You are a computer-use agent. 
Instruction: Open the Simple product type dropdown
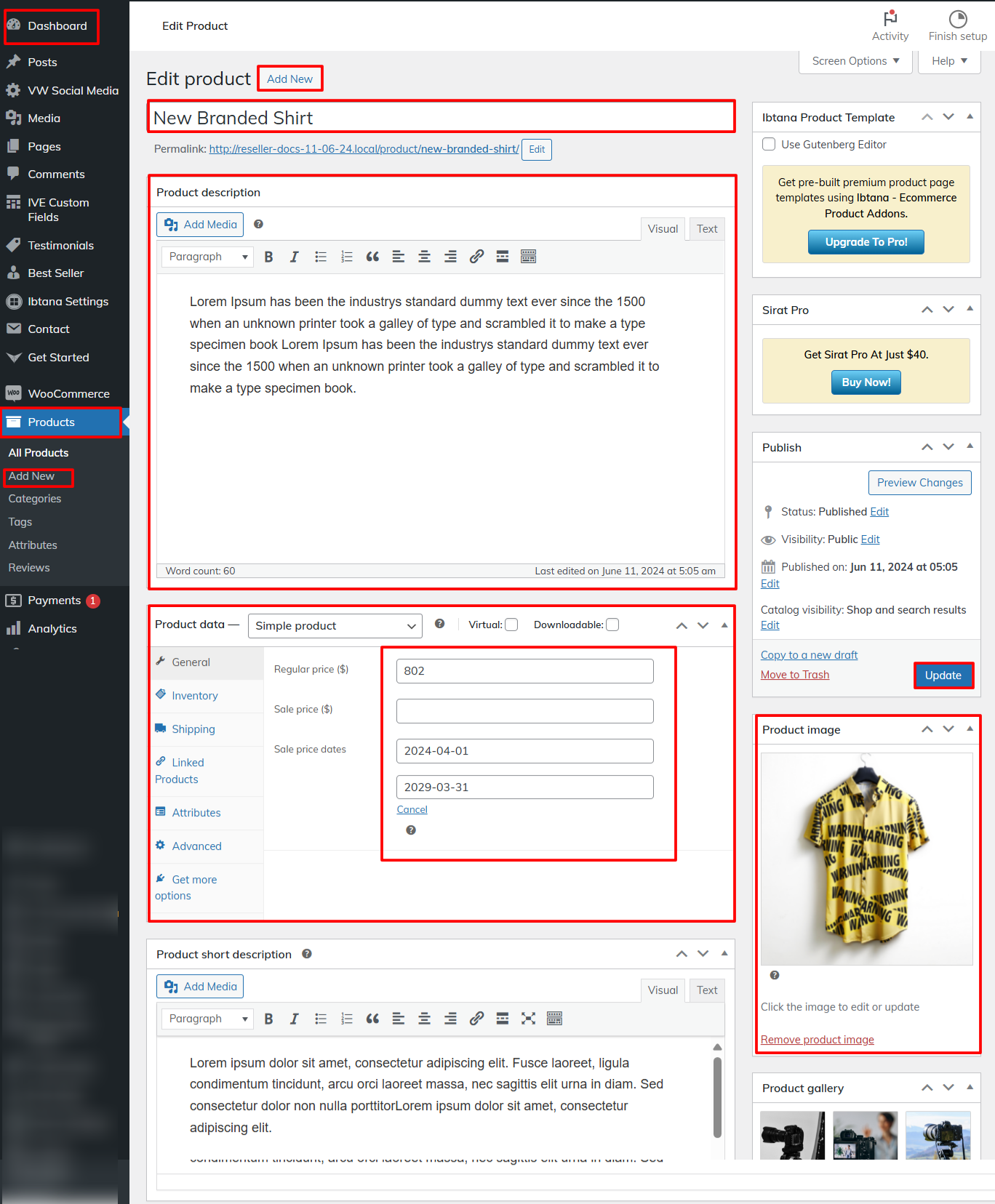pyautogui.click(x=335, y=626)
